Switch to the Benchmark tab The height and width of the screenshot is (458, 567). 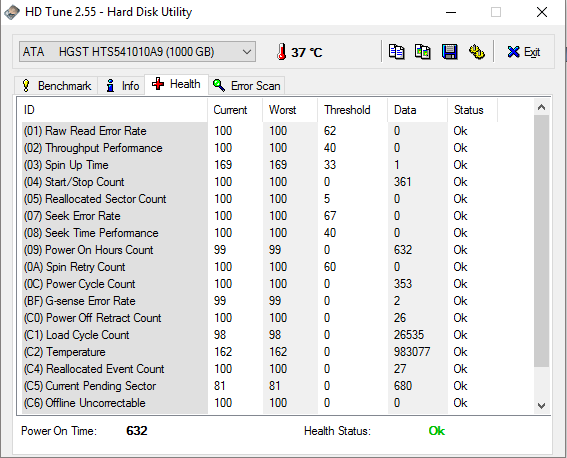tap(56, 86)
